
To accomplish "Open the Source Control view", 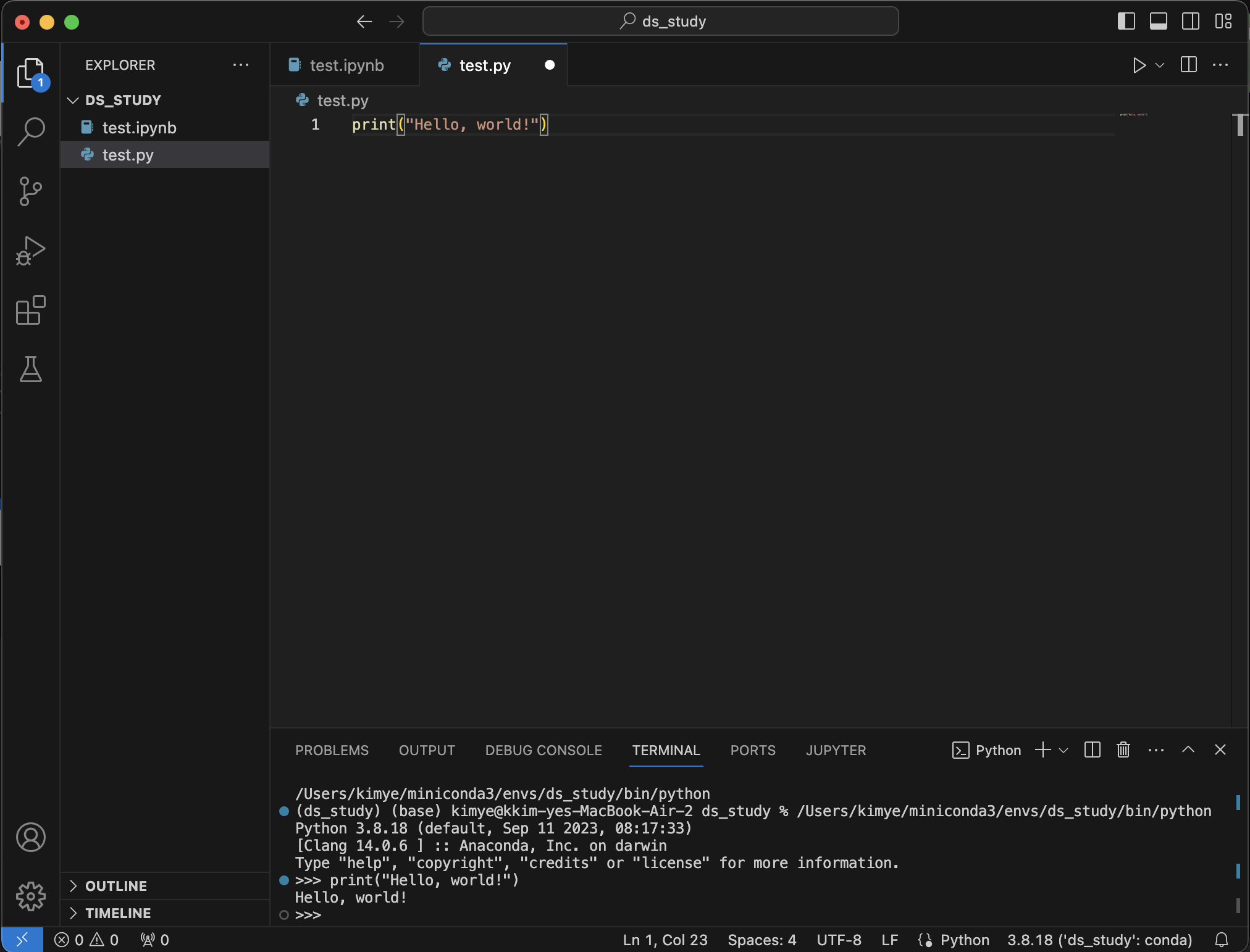I will point(31,191).
